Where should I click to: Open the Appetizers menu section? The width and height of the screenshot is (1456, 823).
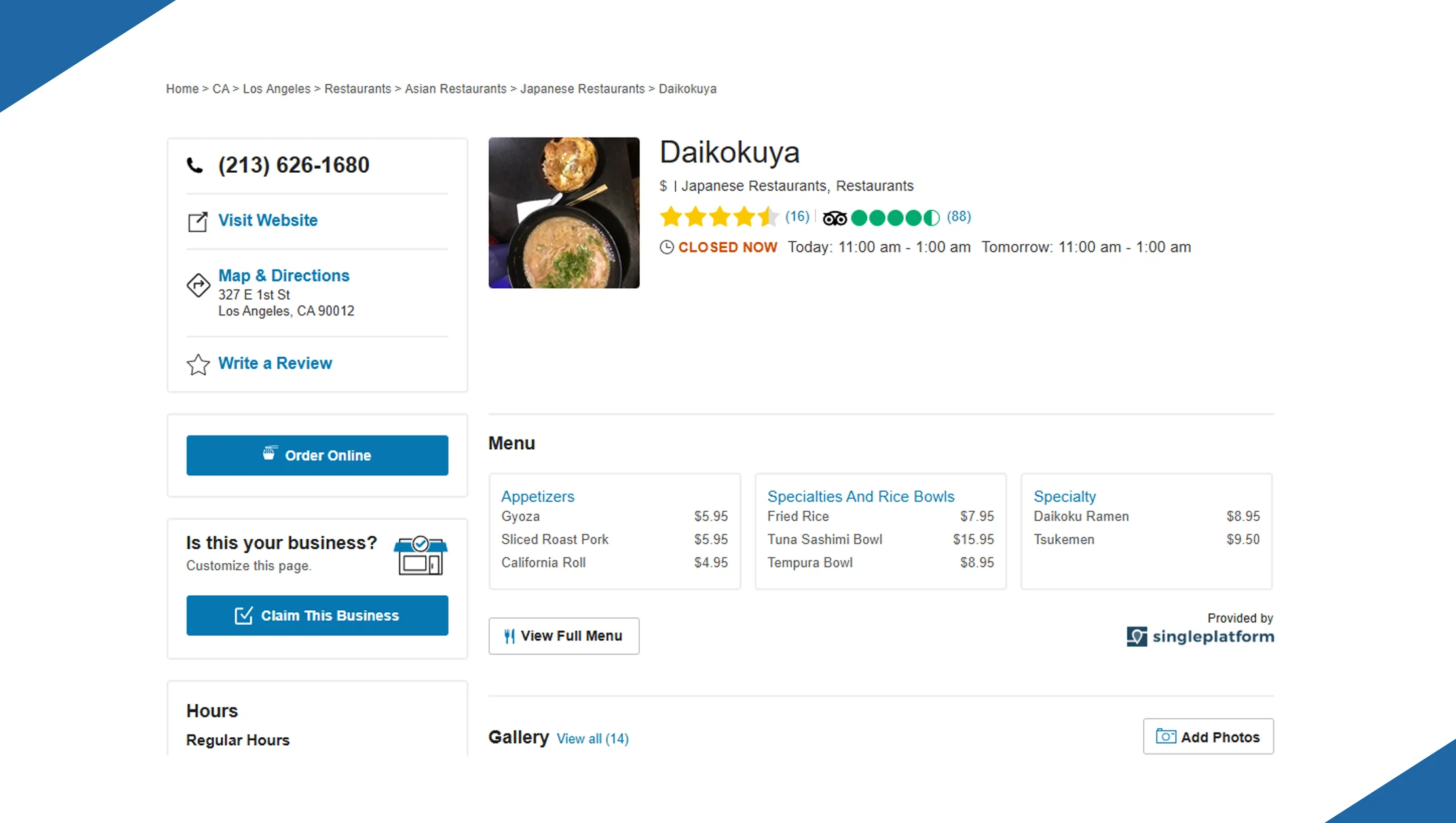click(x=538, y=496)
